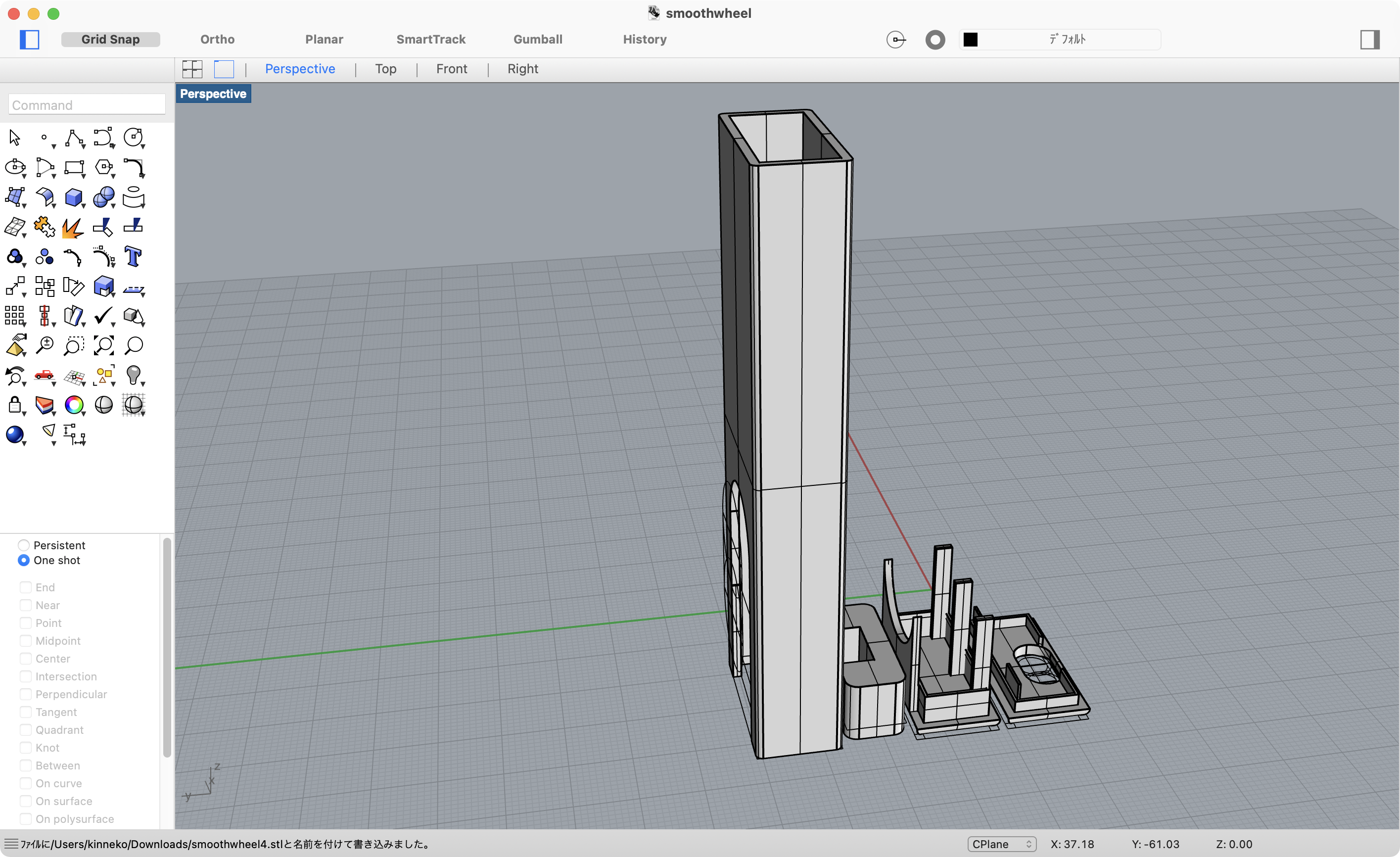Select the One shot osnap option

pyautogui.click(x=23, y=560)
